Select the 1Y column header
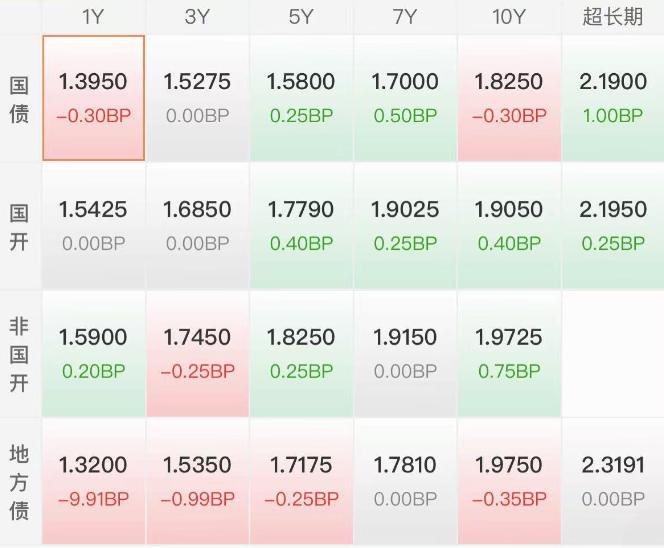Viewport: 664px width, 548px height. [x=93, y=17]
